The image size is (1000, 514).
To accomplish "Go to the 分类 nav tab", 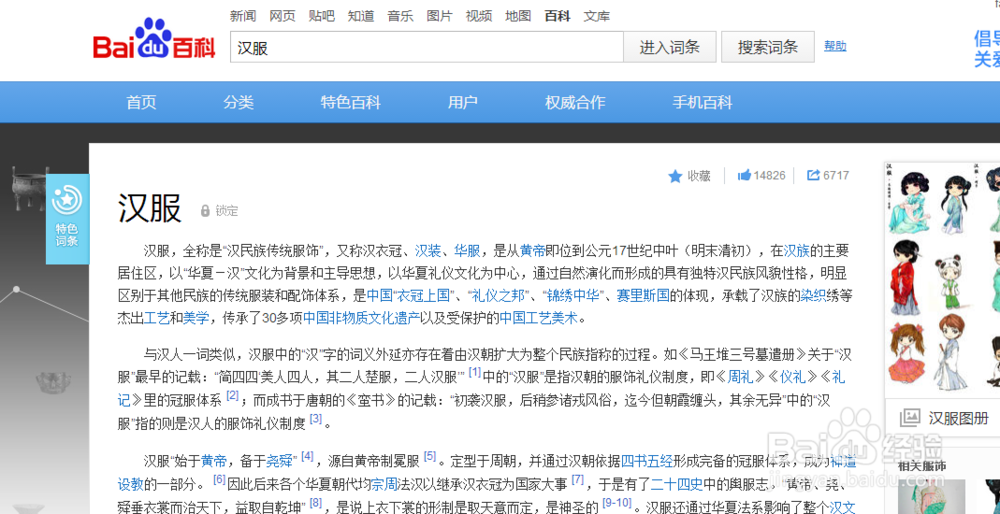I will [x=239, y=102].
